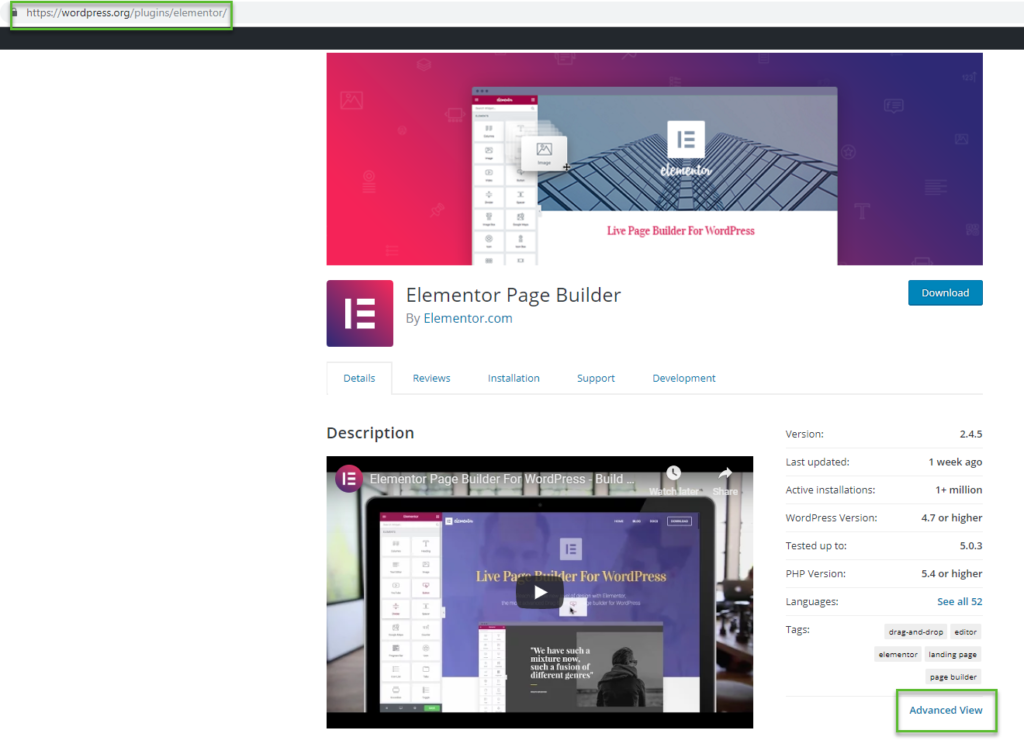Click the Active installations value 1+ million
The width and height of the screenshot is (1024, 744).
958,490
